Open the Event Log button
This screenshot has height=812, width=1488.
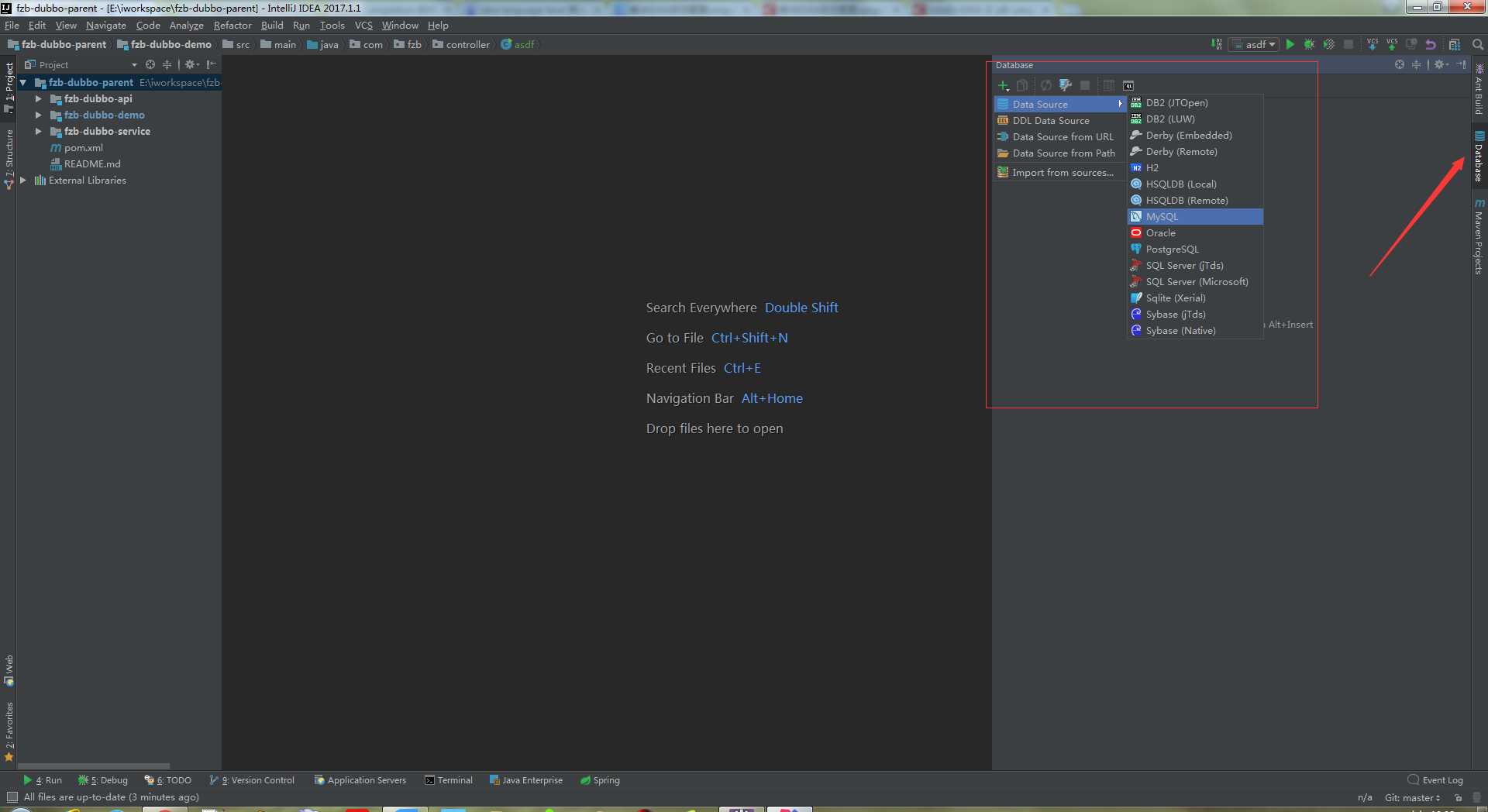(1435, 780)
